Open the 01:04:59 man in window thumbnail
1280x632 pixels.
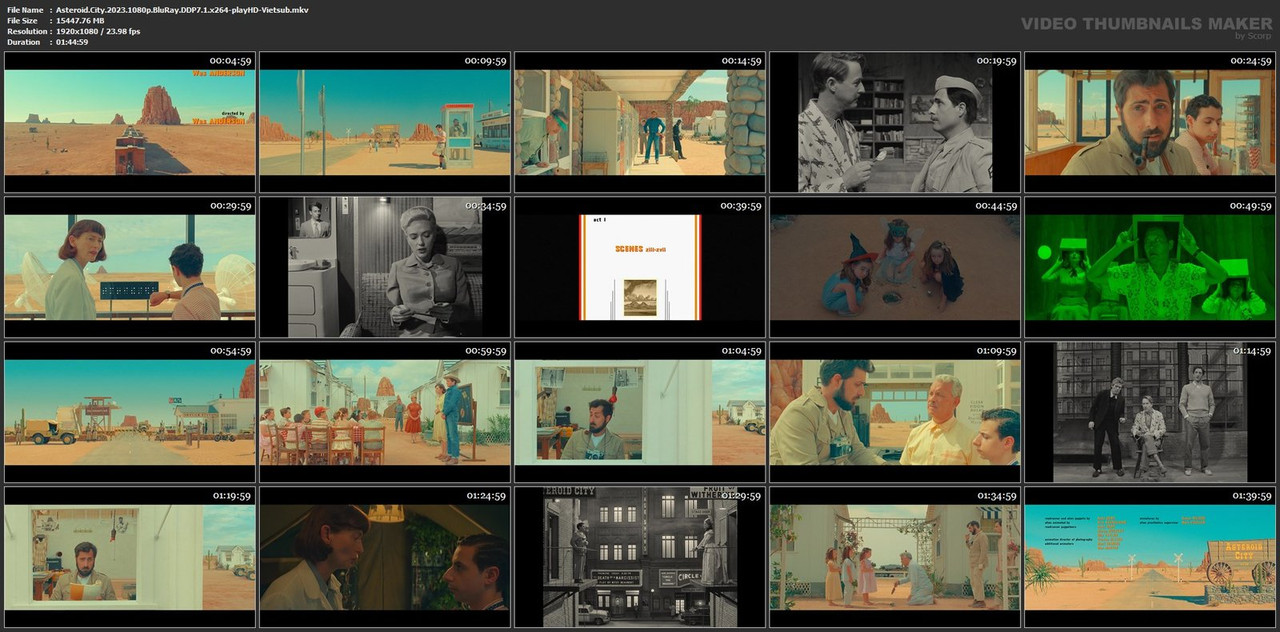pos(640,412)
